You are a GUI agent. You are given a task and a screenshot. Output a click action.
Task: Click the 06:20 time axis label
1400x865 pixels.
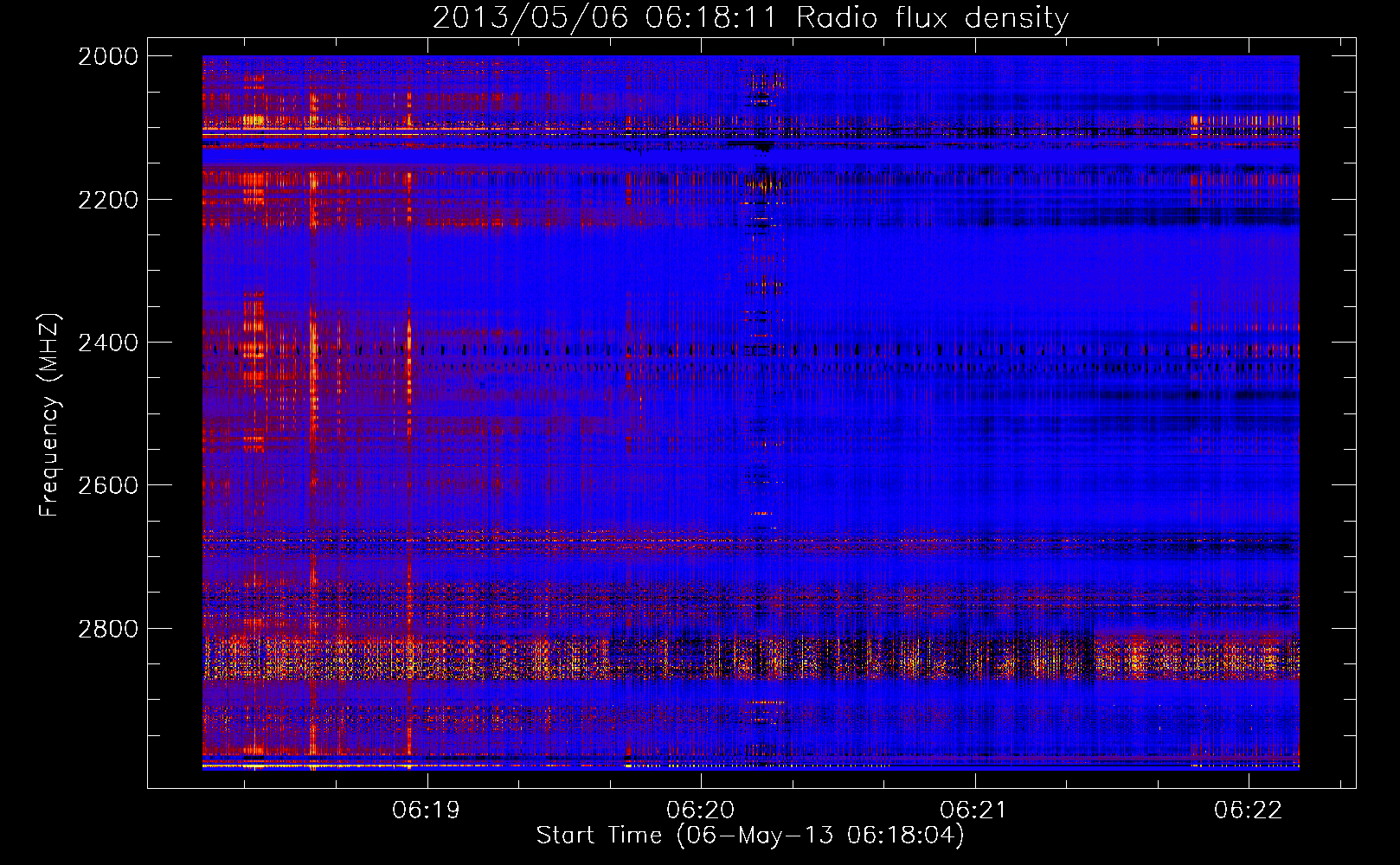click(700, 810)
